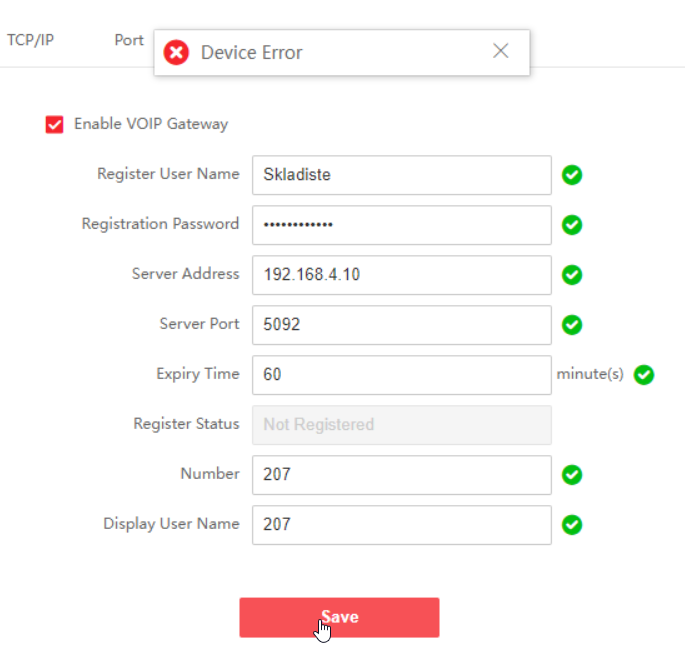Open the Port tab
The height and width of the screenshot is (650, 685).
point(129,41)
